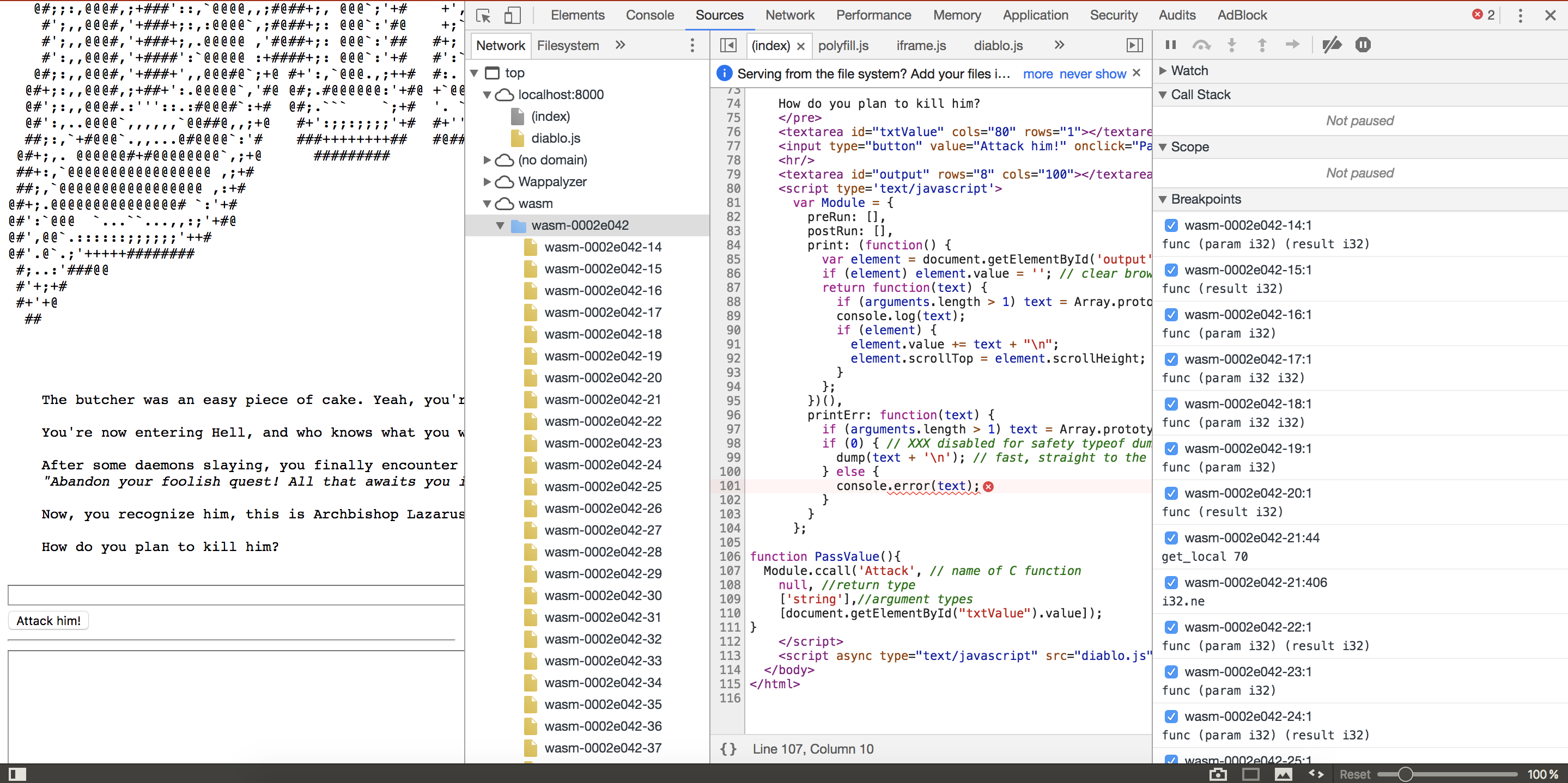Deactivate breakpoints icon
Viewport: 1568px width, 783px height.
(1332, 45)
